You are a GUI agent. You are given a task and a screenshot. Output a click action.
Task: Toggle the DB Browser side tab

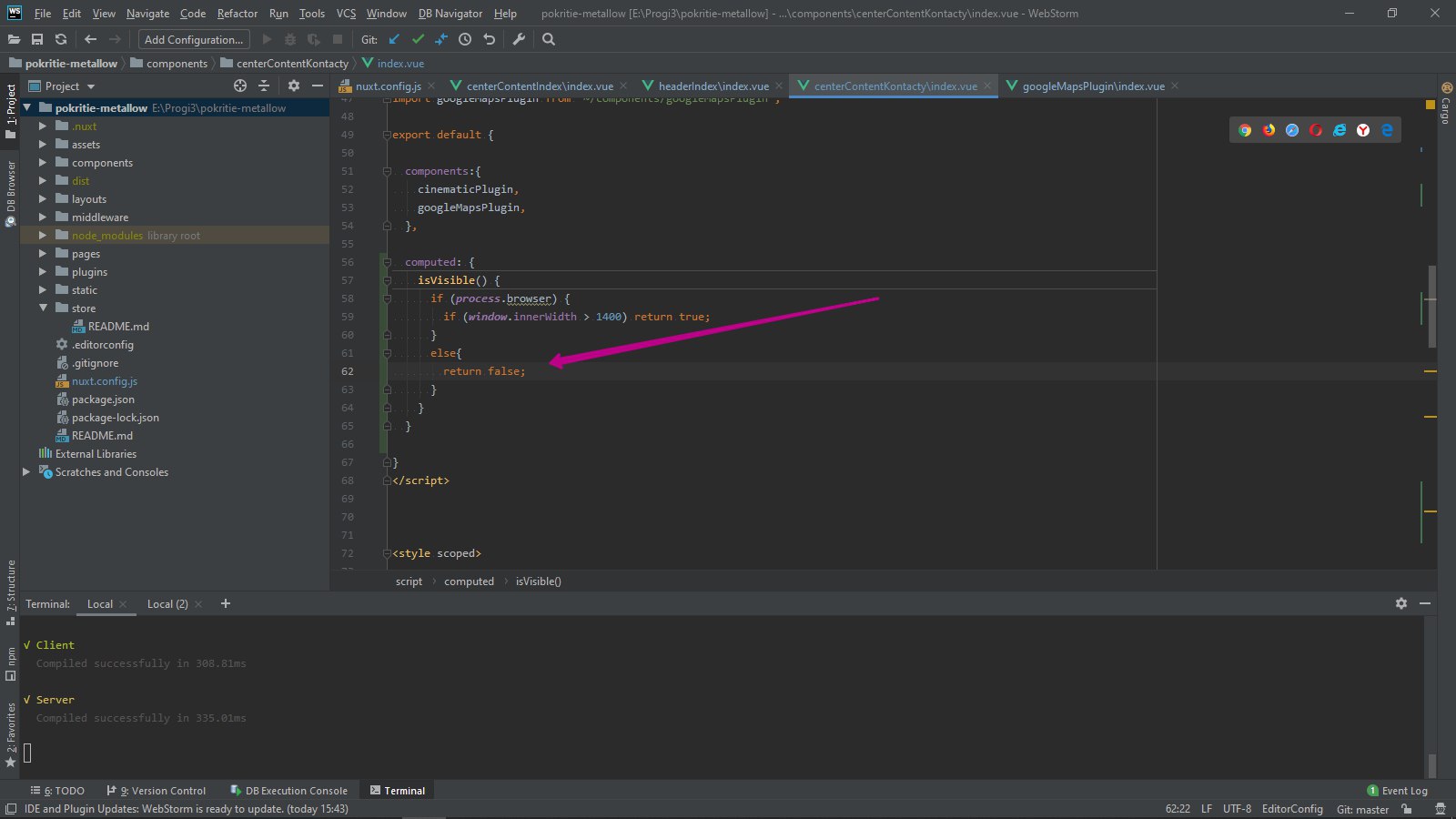(x=11, y=193)
